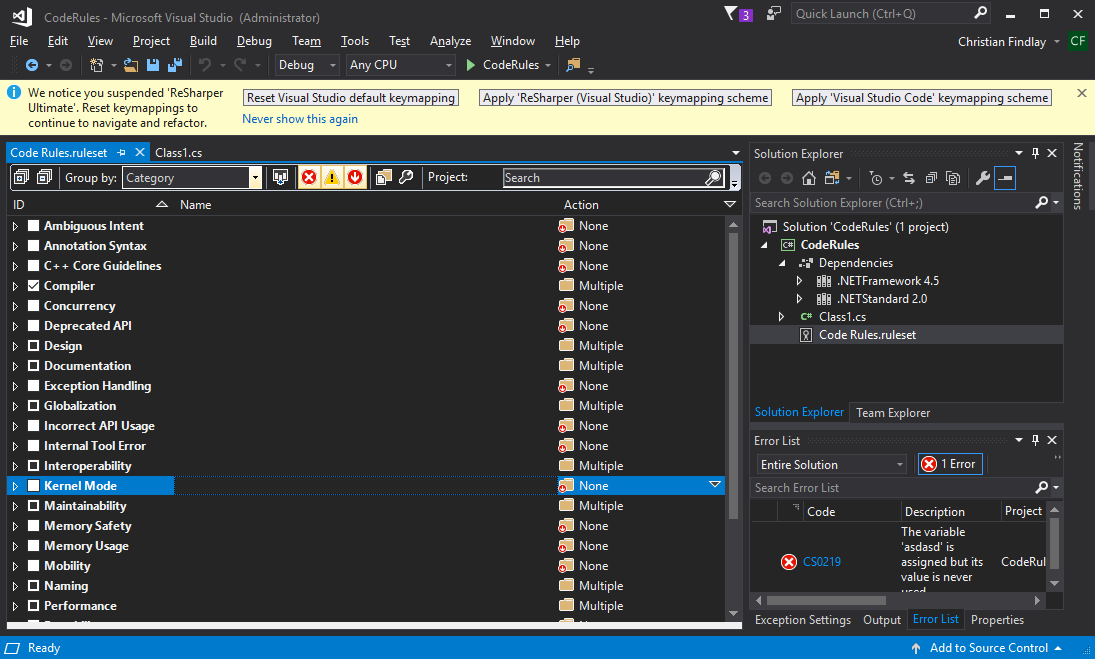Open the Build menu
Screen dimensions: 1095x659
click(x=203, y=41)
